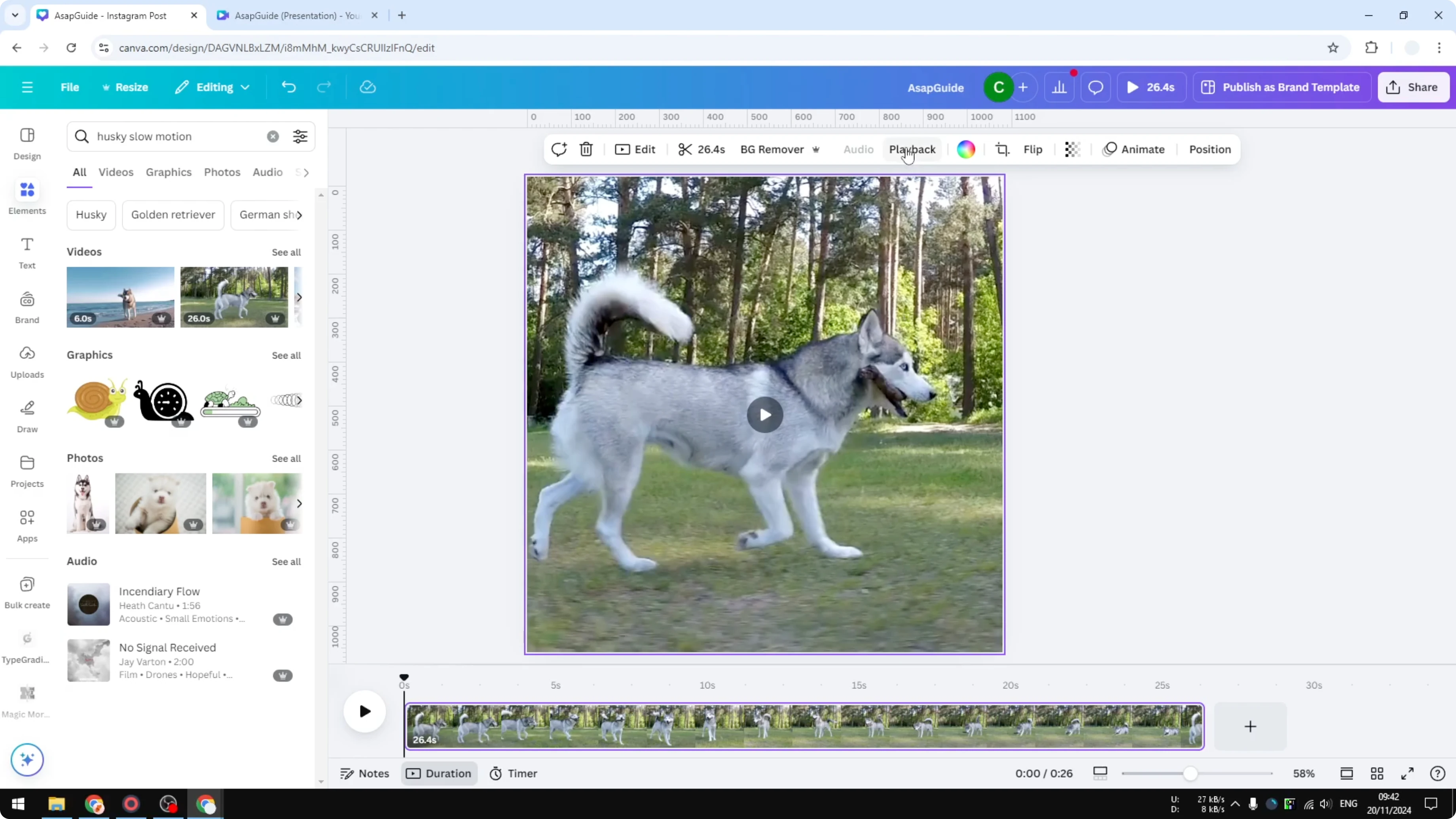Viewport: 1456px width, 819px height.
Task: Switch to the Videos tab in search results
Action: 116,172
